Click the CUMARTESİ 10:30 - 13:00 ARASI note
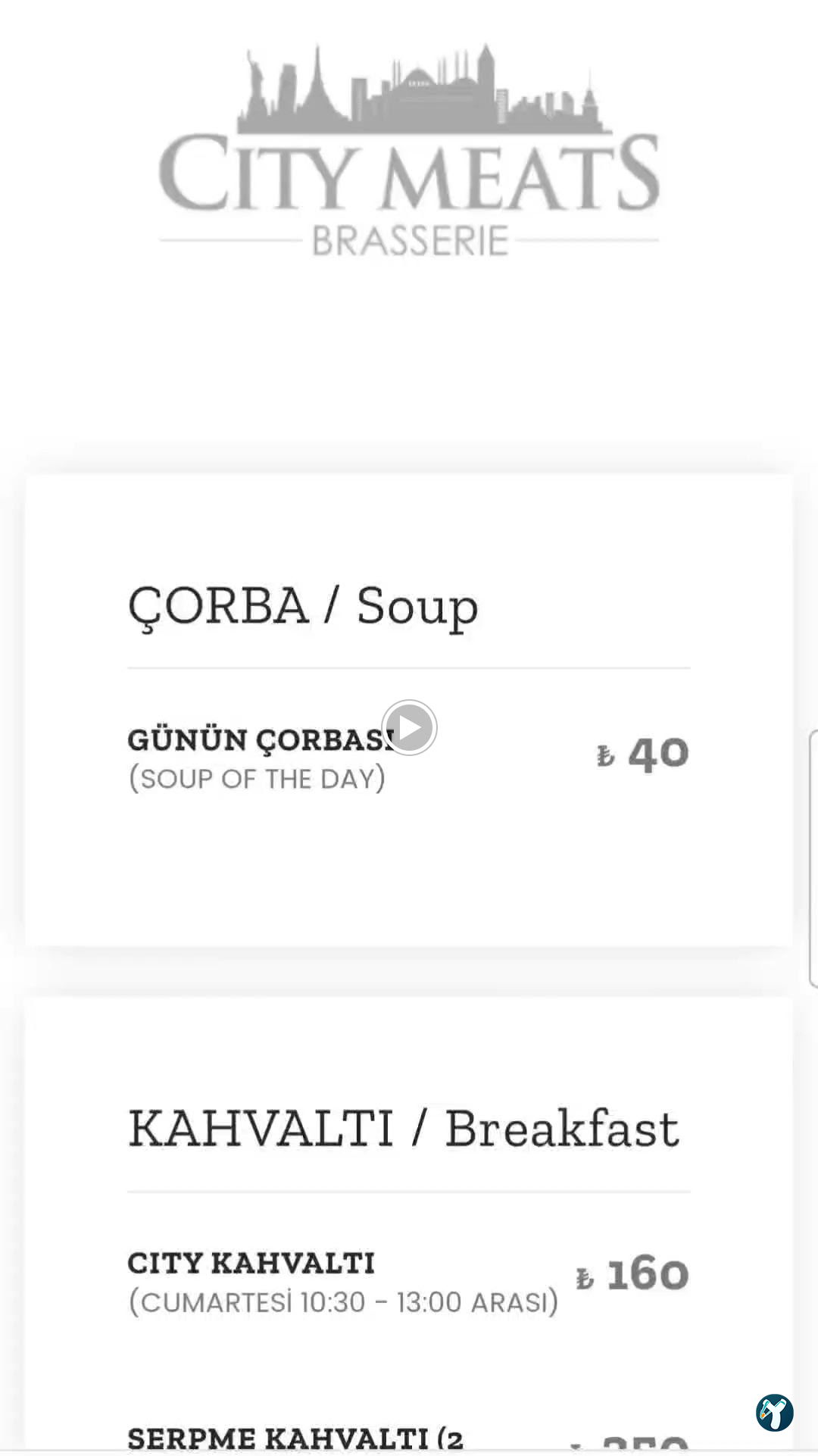Viewport: 818px width, 1456px height. (x=343, y=1302)
